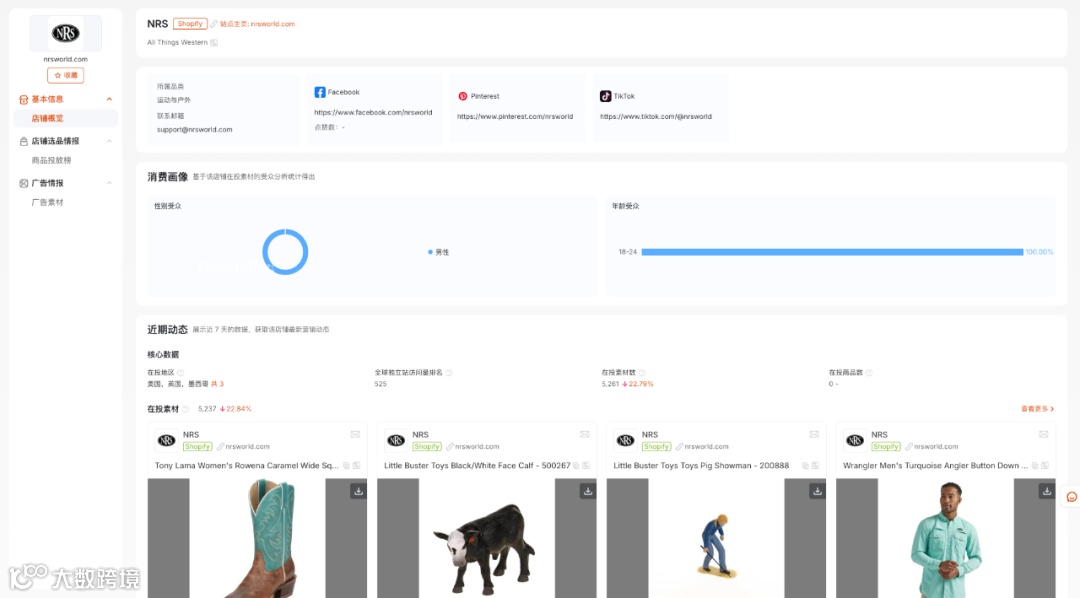
Task: Click the blue gender donut chart
Action: tap(285, 251)
